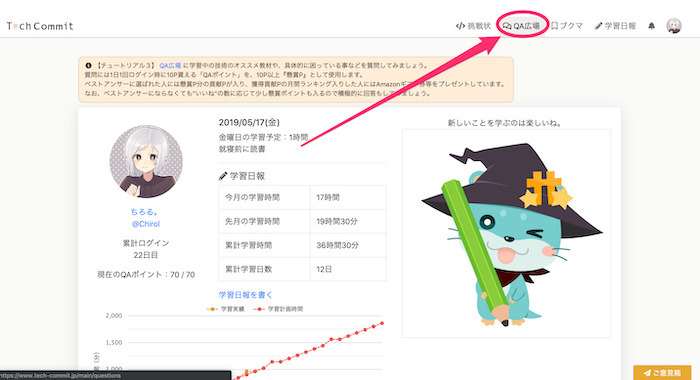Open the @Chirol handle link

146,224
